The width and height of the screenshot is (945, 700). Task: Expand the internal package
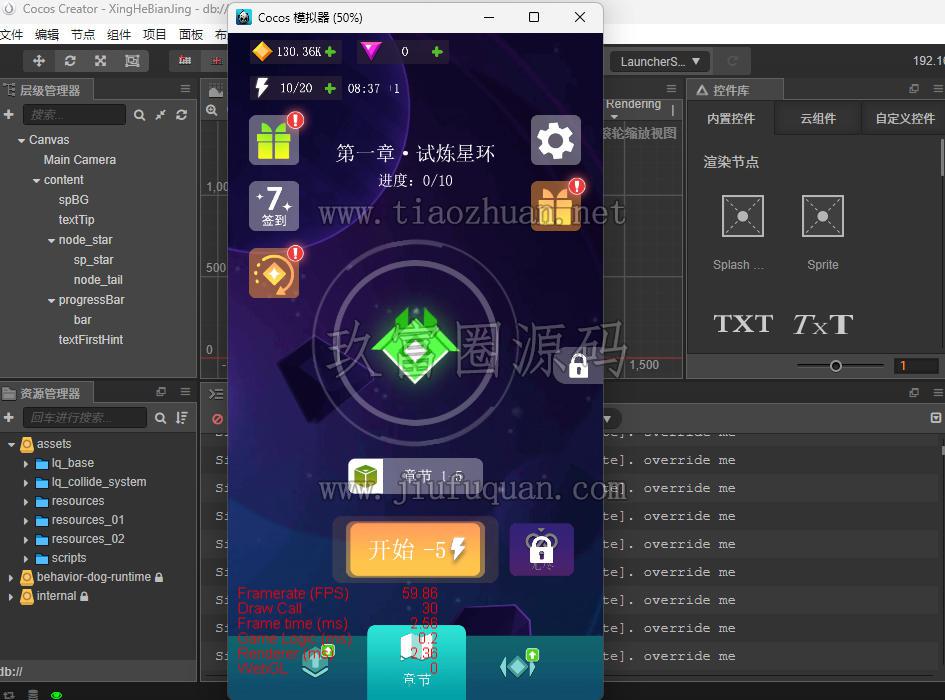(11, 597)
